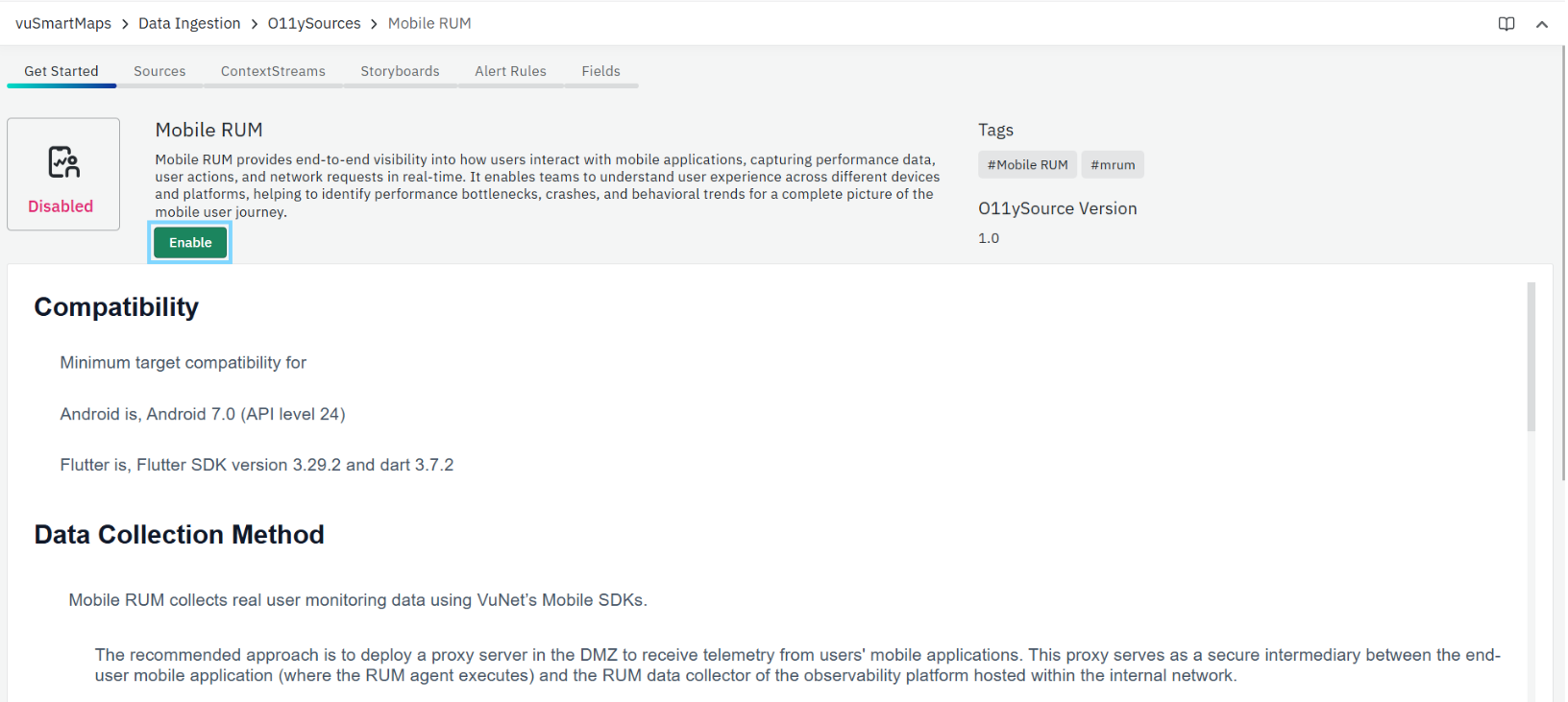Switch to the Get Started tab
This screenshot has width=1568, height=702.
tap(61, 71)
